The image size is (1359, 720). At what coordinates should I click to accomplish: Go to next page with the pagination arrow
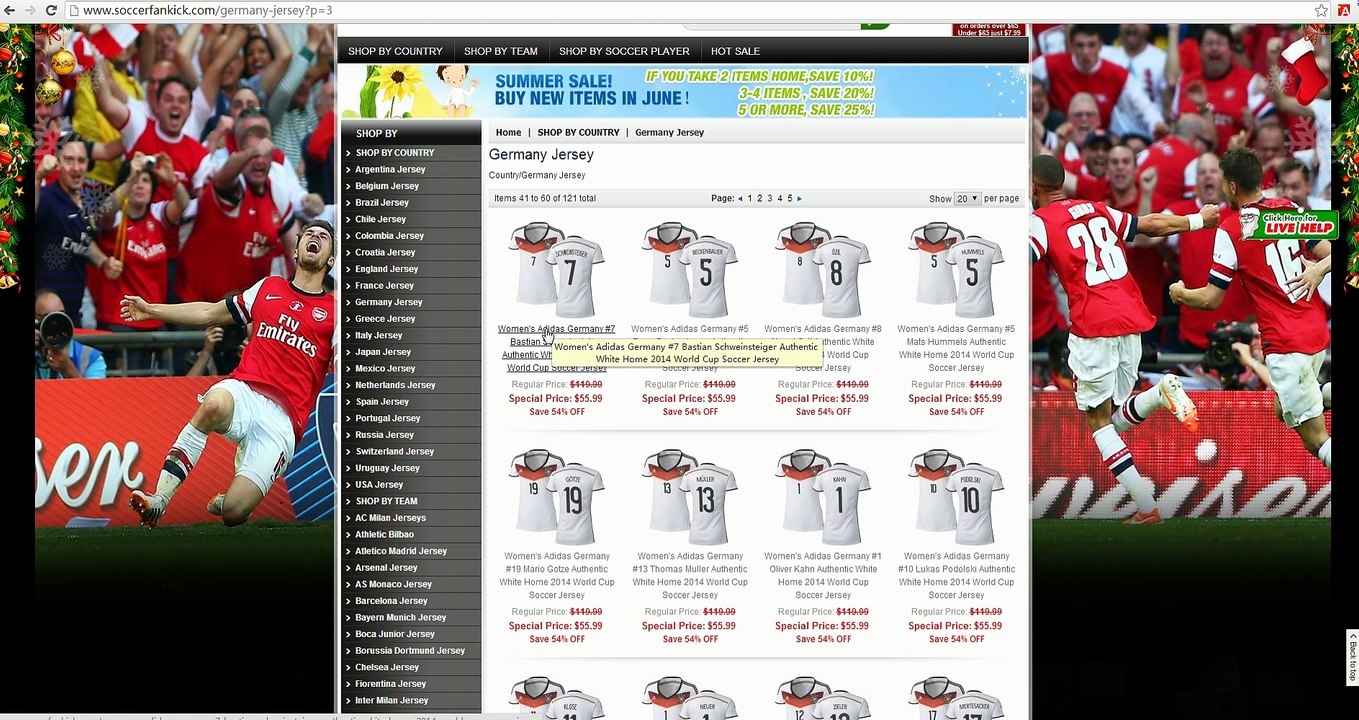pyautogui.click(x=799, y=199)
